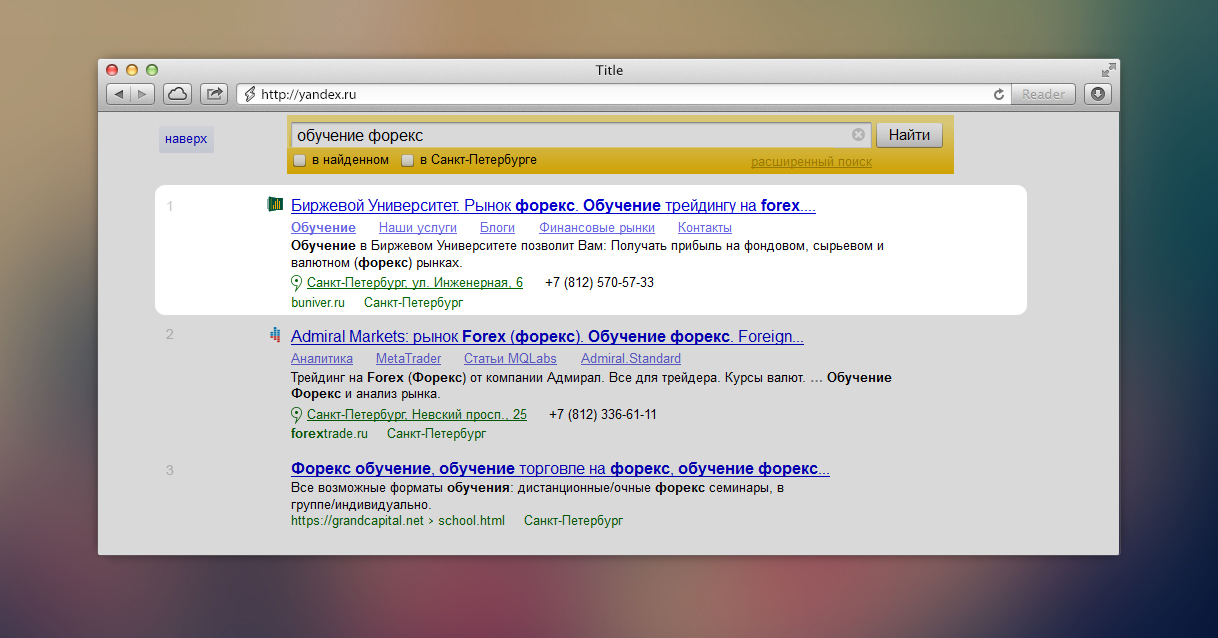Click the Найти search button
Viewport: 1218px width, 638px height.
tap(909, 135)
